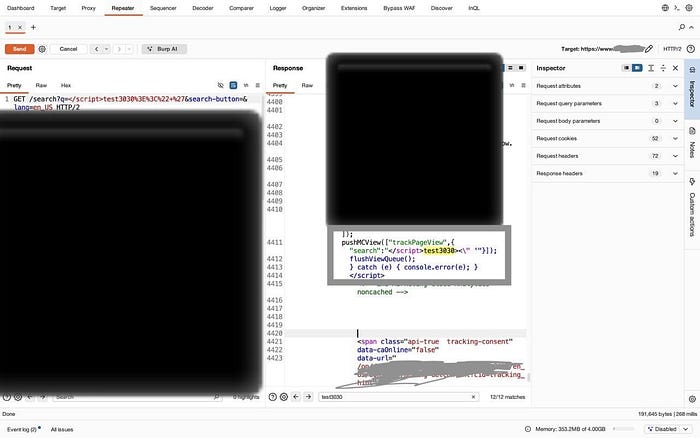Open Response search help icon
This screenshot has height=438, width=700.
(x=272, y=397)
